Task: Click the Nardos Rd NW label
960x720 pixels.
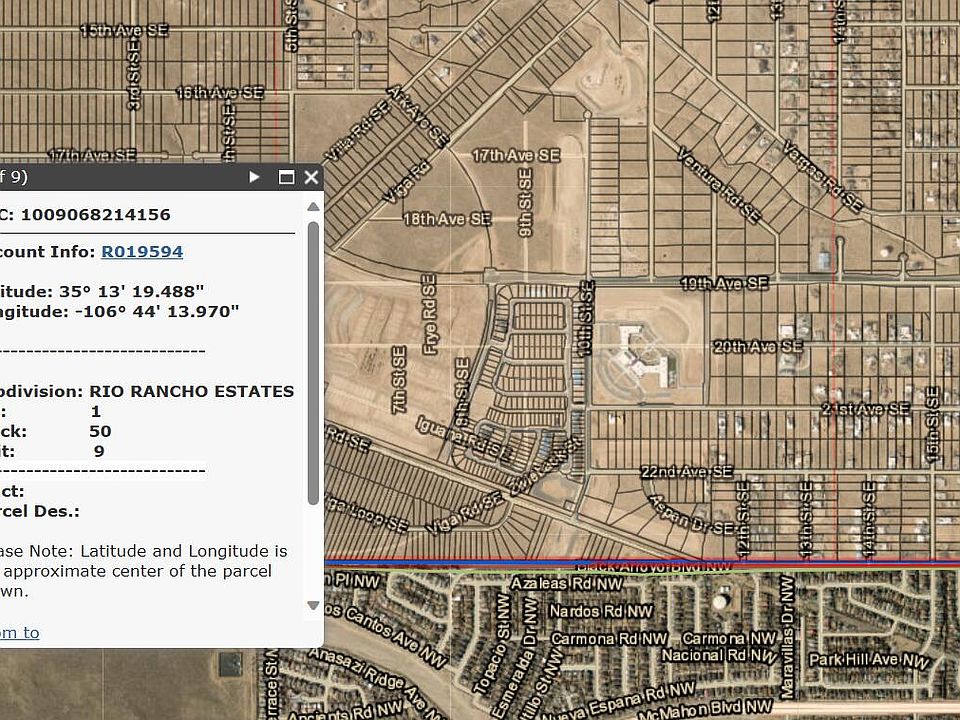Action: 601,611
